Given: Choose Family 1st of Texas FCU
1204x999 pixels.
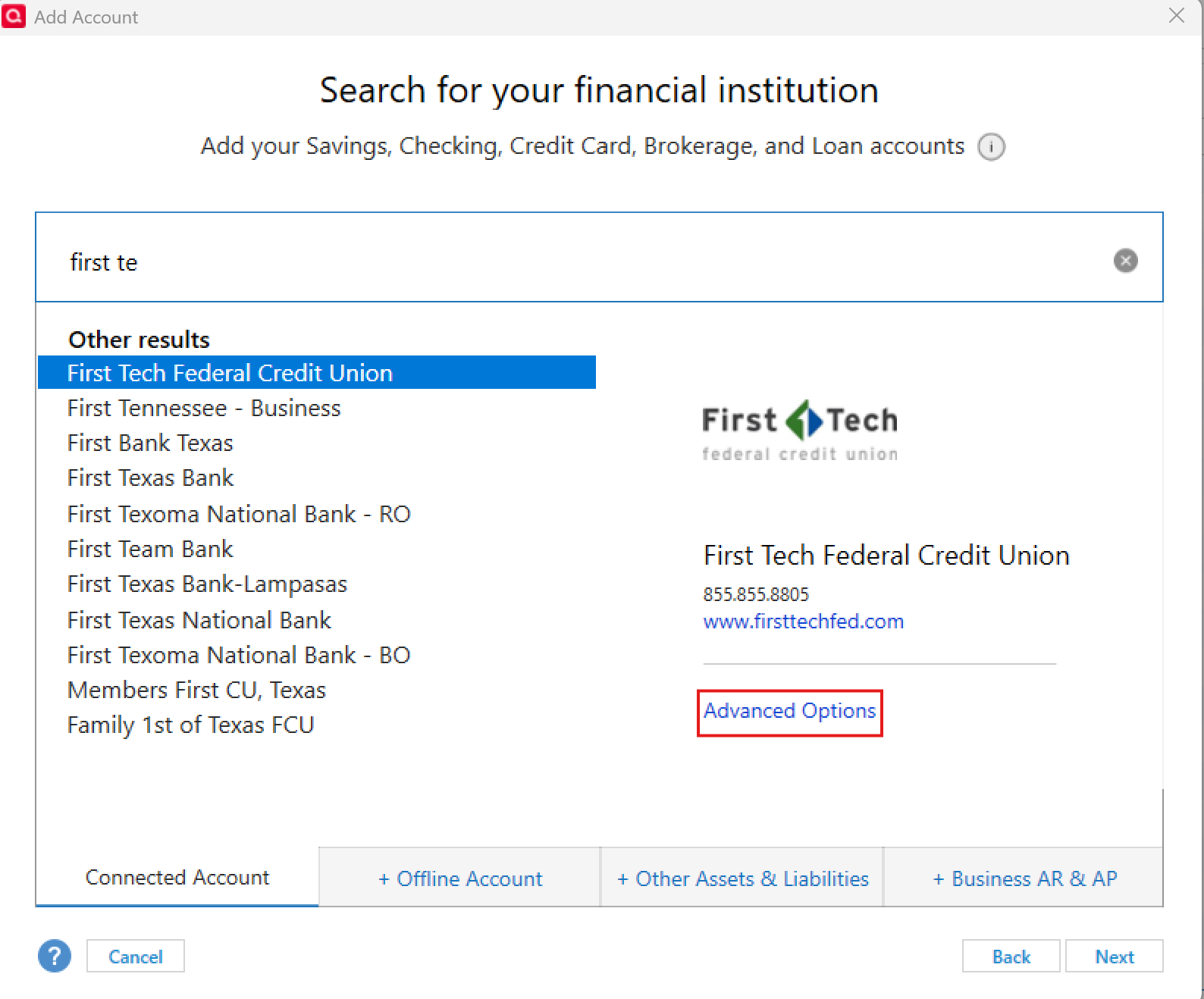Looking at the screenshot, I should tap(190, 725).
